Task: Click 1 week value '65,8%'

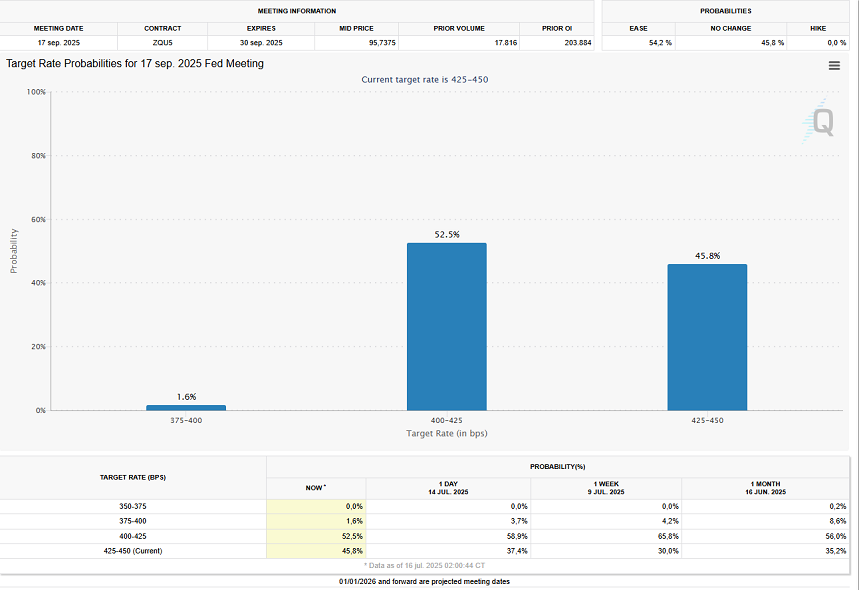Action: [668, 536]
